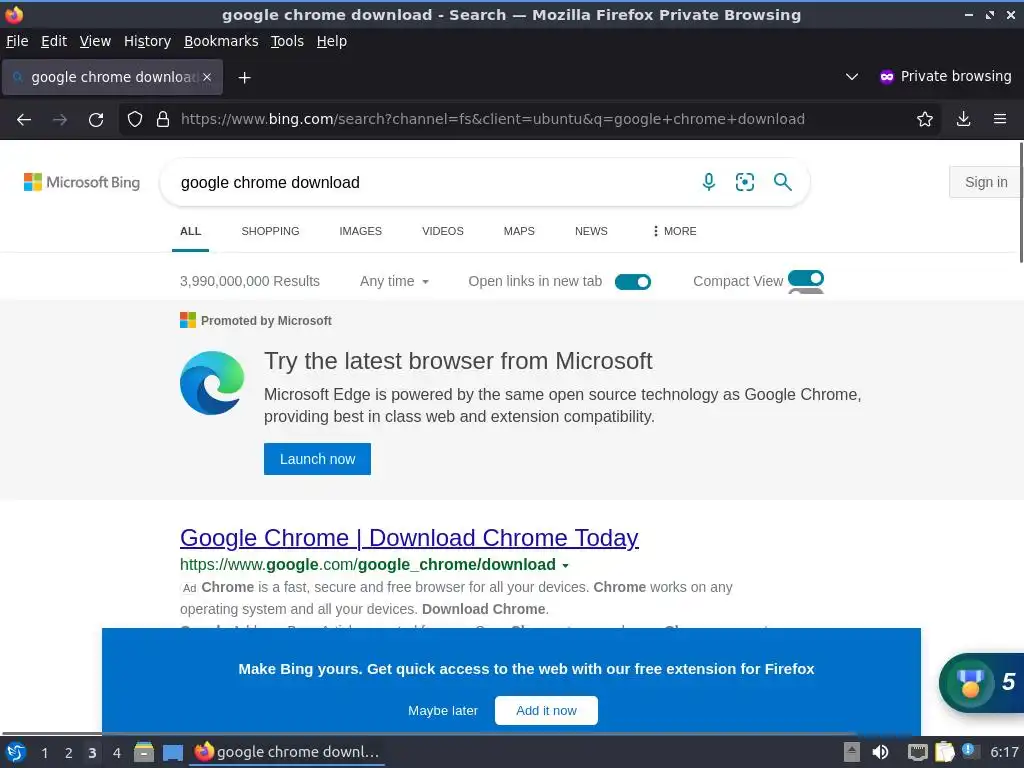Image resolution: width=1024 pixels, height=768 pixels.
Task: Go back to the previous page
Action: click(24, 120)
